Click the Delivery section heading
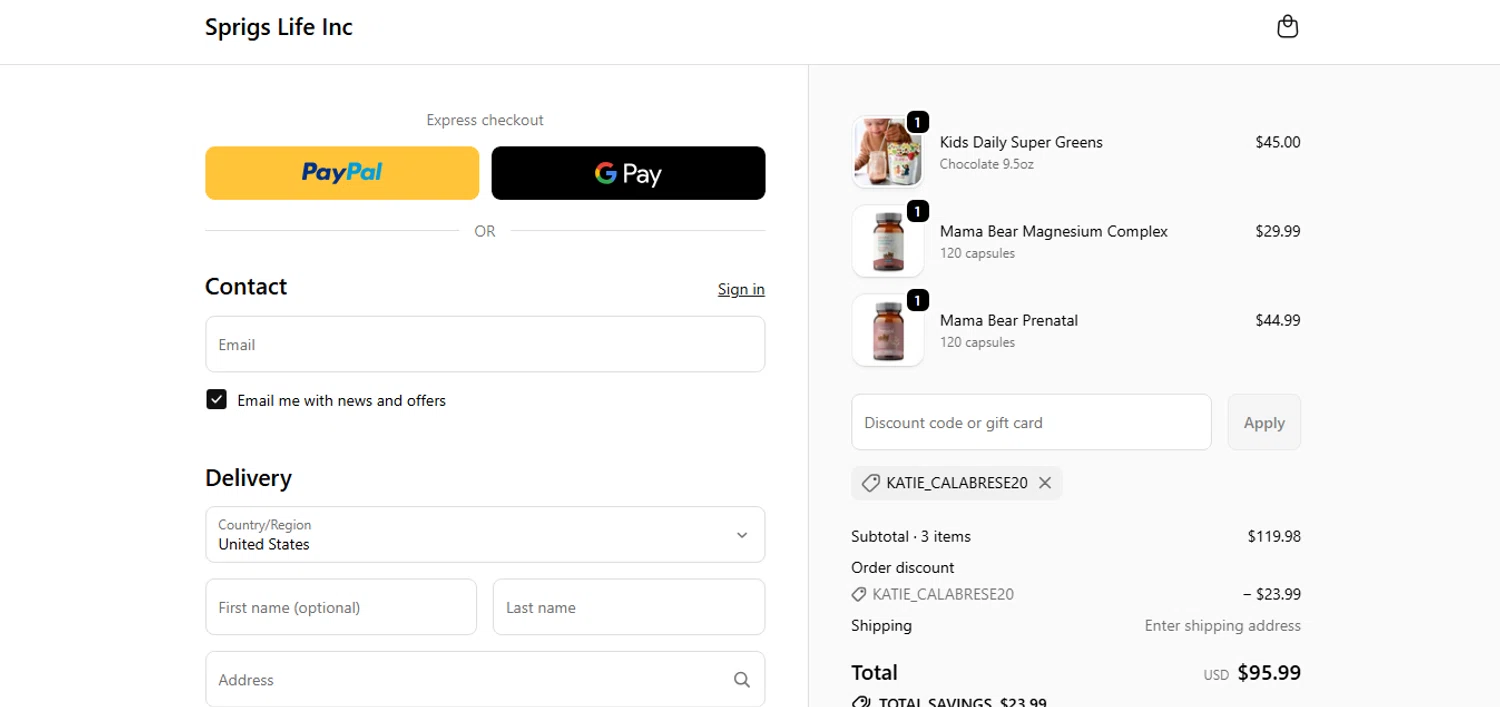The image size is (1500, 707). [x=248, y=478]
